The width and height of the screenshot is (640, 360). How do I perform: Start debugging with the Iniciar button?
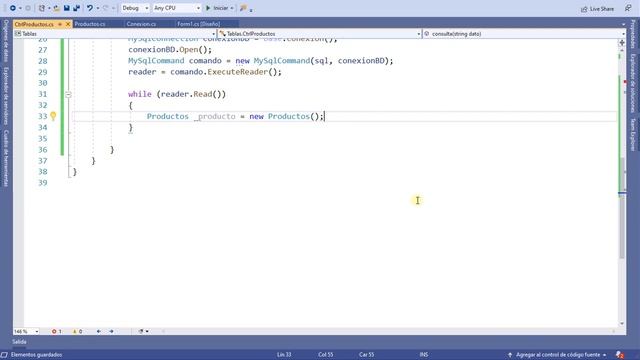click(x=217, y=8)
